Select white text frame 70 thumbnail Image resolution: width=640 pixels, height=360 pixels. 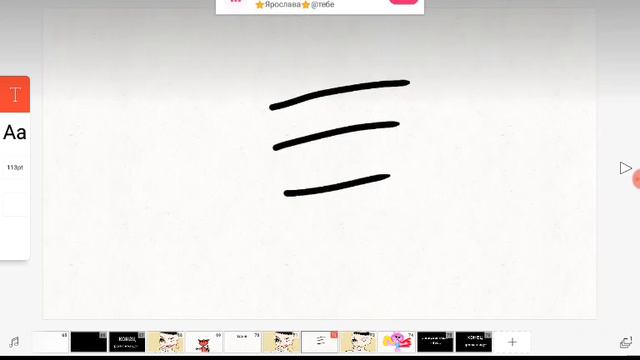pos(242,342)
